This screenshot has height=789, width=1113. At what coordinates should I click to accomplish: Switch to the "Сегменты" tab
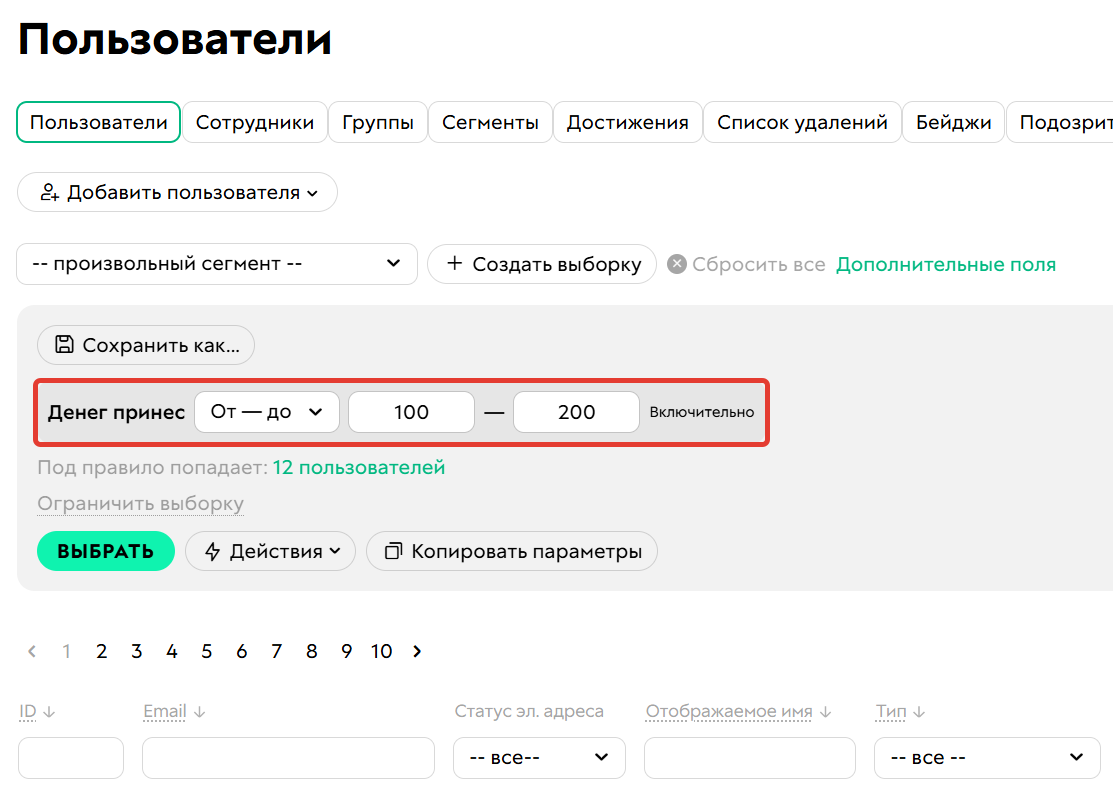point(490,122)
